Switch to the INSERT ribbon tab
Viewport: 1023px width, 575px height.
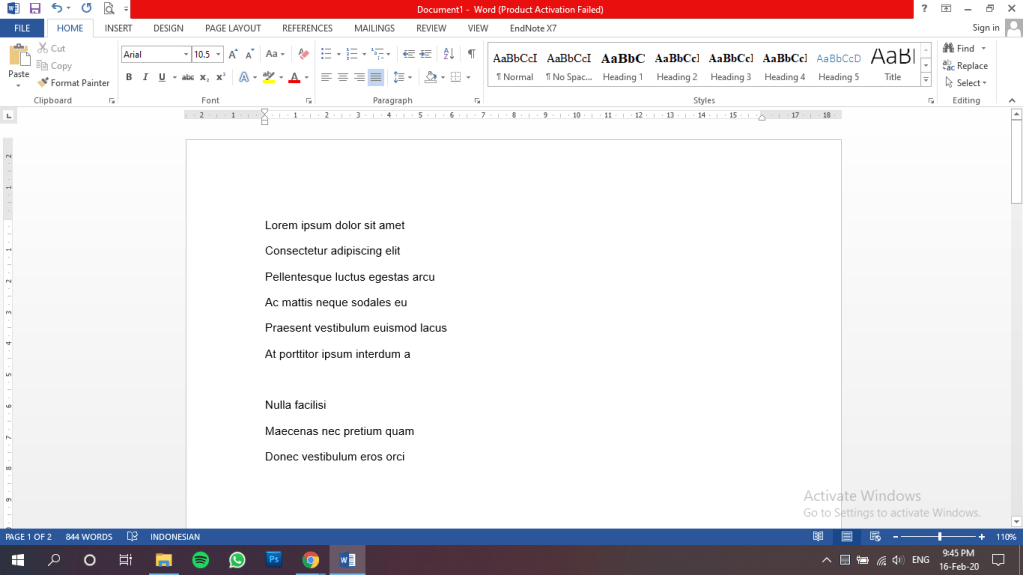click(118, 29)
